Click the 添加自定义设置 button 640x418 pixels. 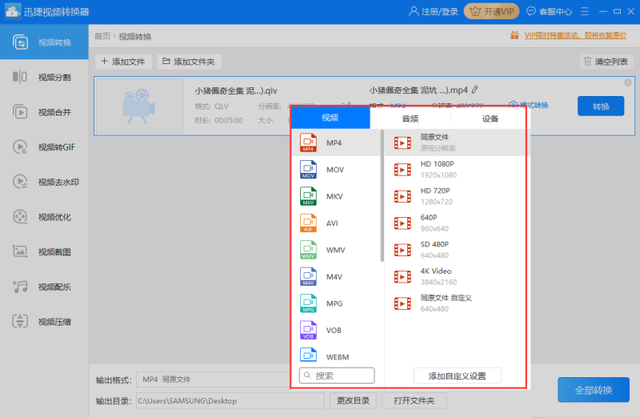(457, 376)
